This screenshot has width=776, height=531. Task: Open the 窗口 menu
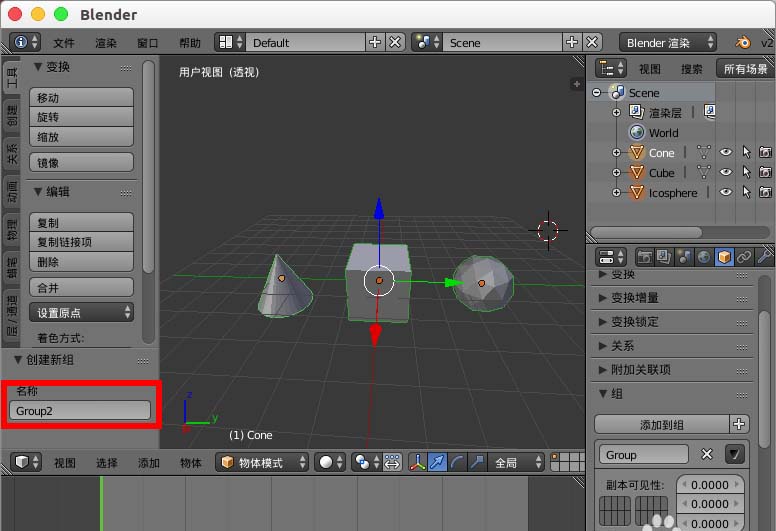(x=147, y=43)
